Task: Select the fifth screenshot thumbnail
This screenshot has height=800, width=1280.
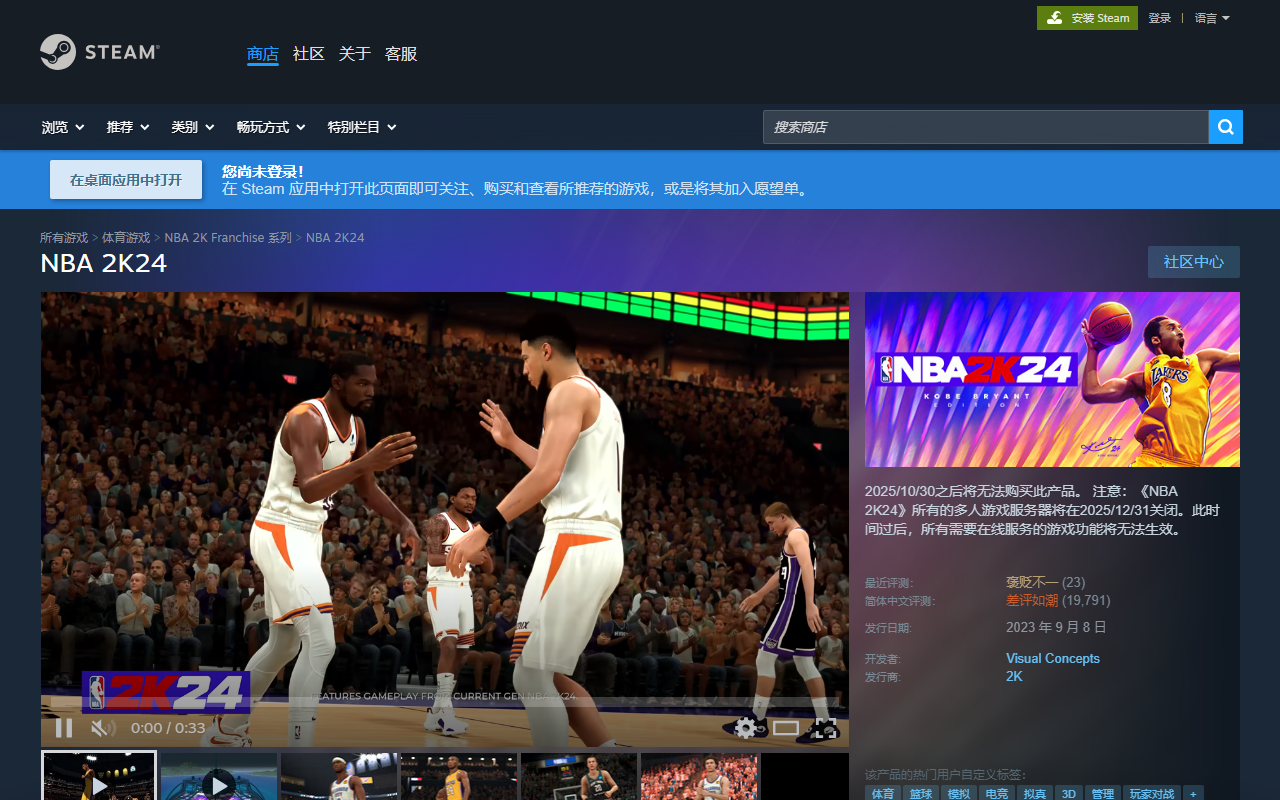Action: click(x=579, y=776)
